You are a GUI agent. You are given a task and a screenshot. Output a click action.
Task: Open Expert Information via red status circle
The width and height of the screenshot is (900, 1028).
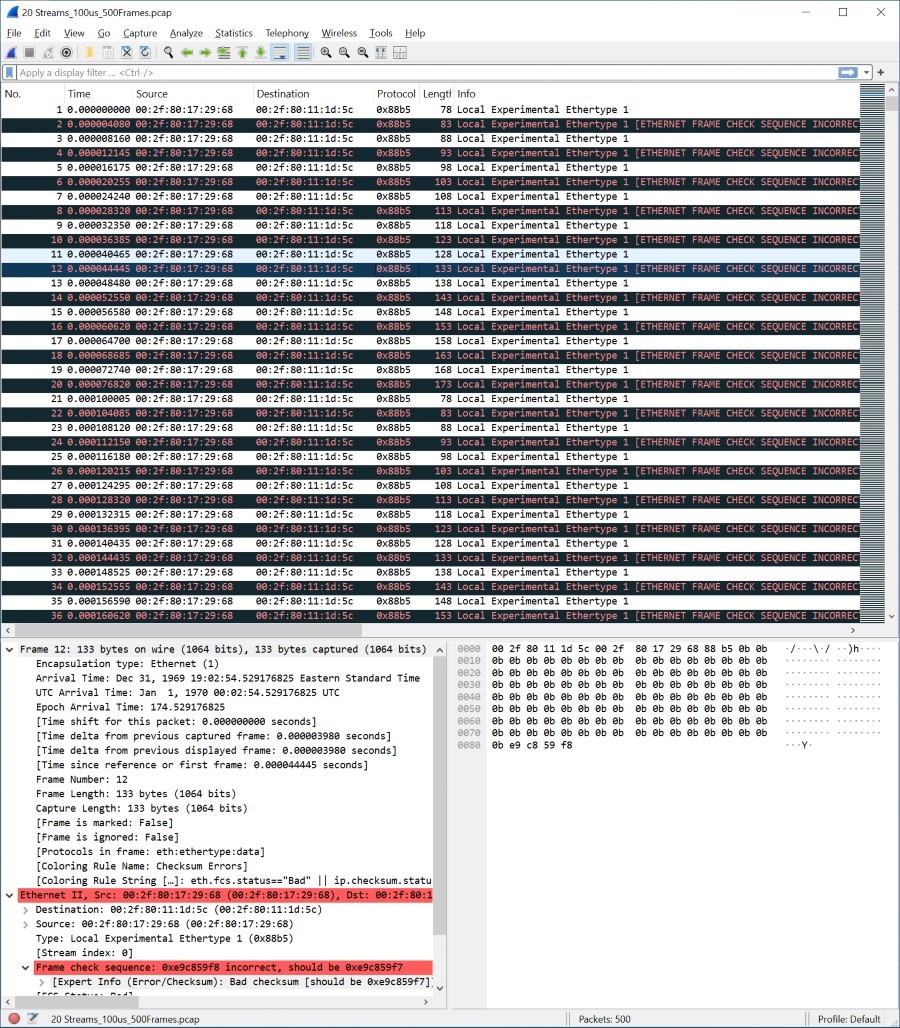[x=14, y=1019]
